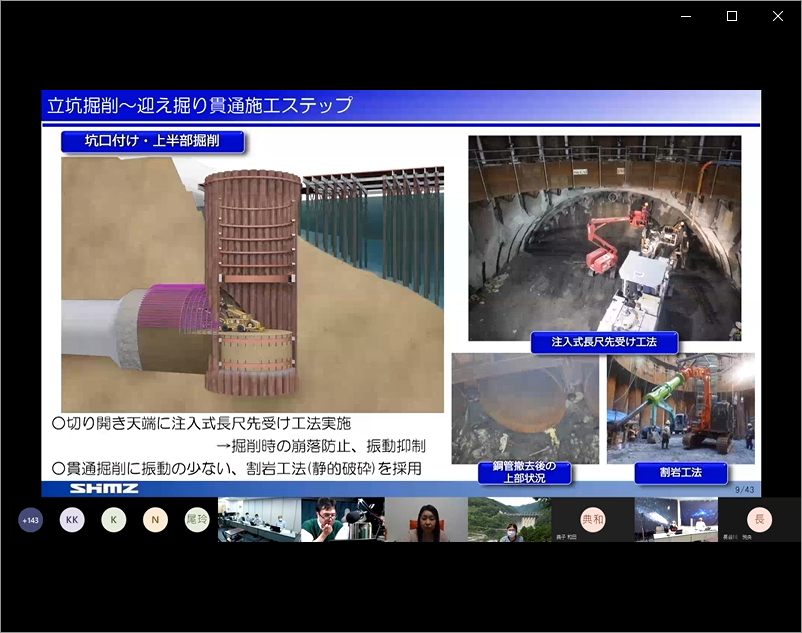Select the K participant avatar
The width and height of the screenshot is (802, 633).
[113, 520]
